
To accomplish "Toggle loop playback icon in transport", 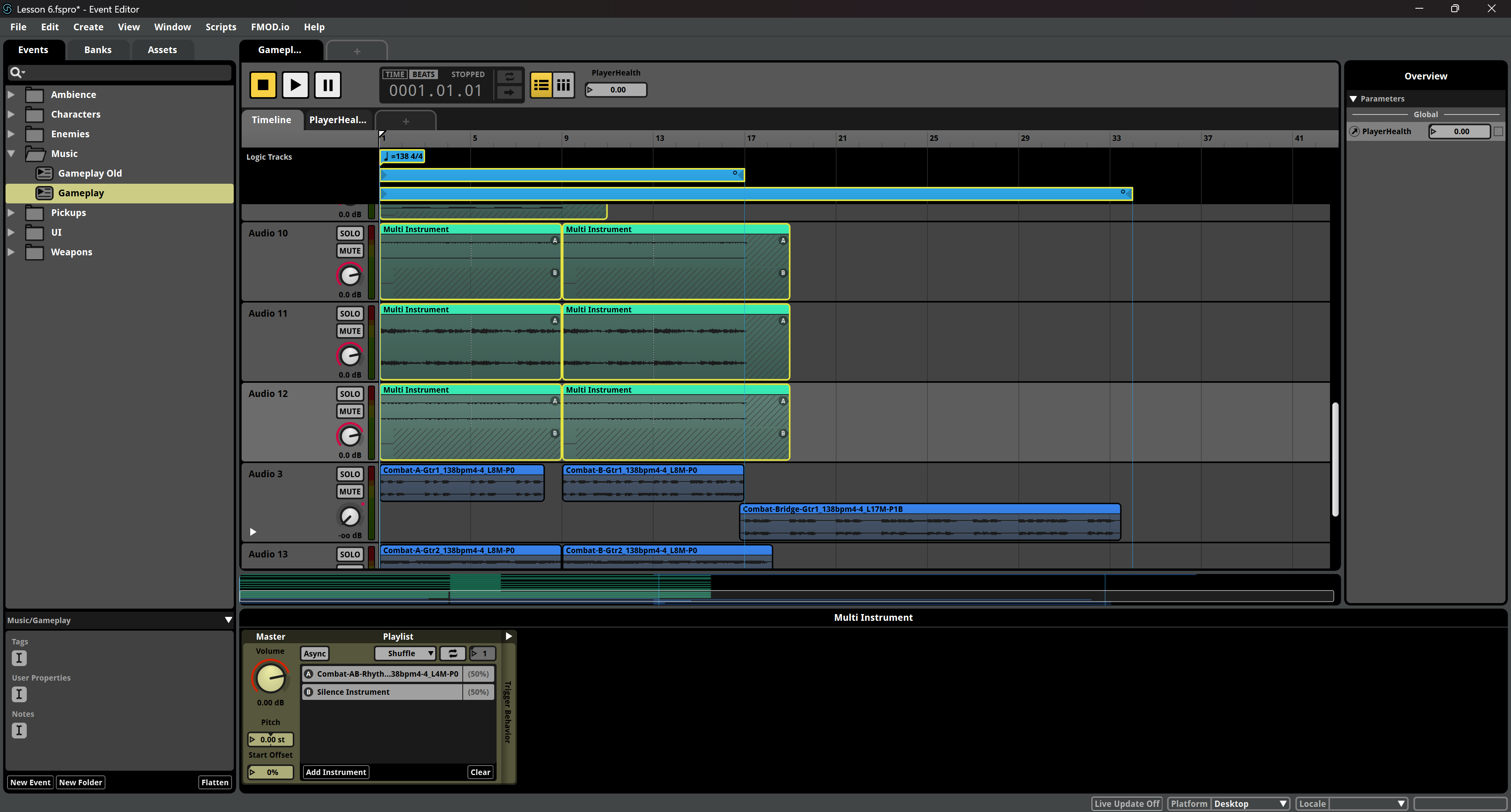I will coord(509,77).
